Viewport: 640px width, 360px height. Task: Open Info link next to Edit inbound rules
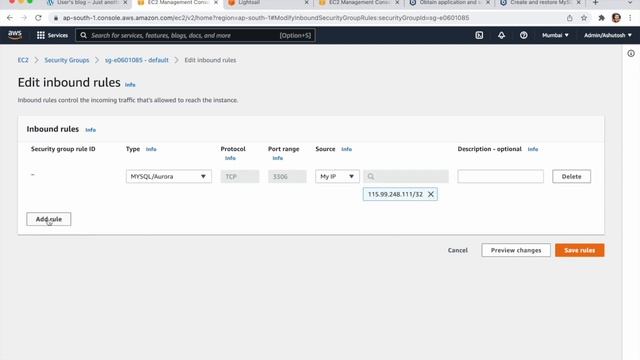pyautogui.click(x=130, y=85)
